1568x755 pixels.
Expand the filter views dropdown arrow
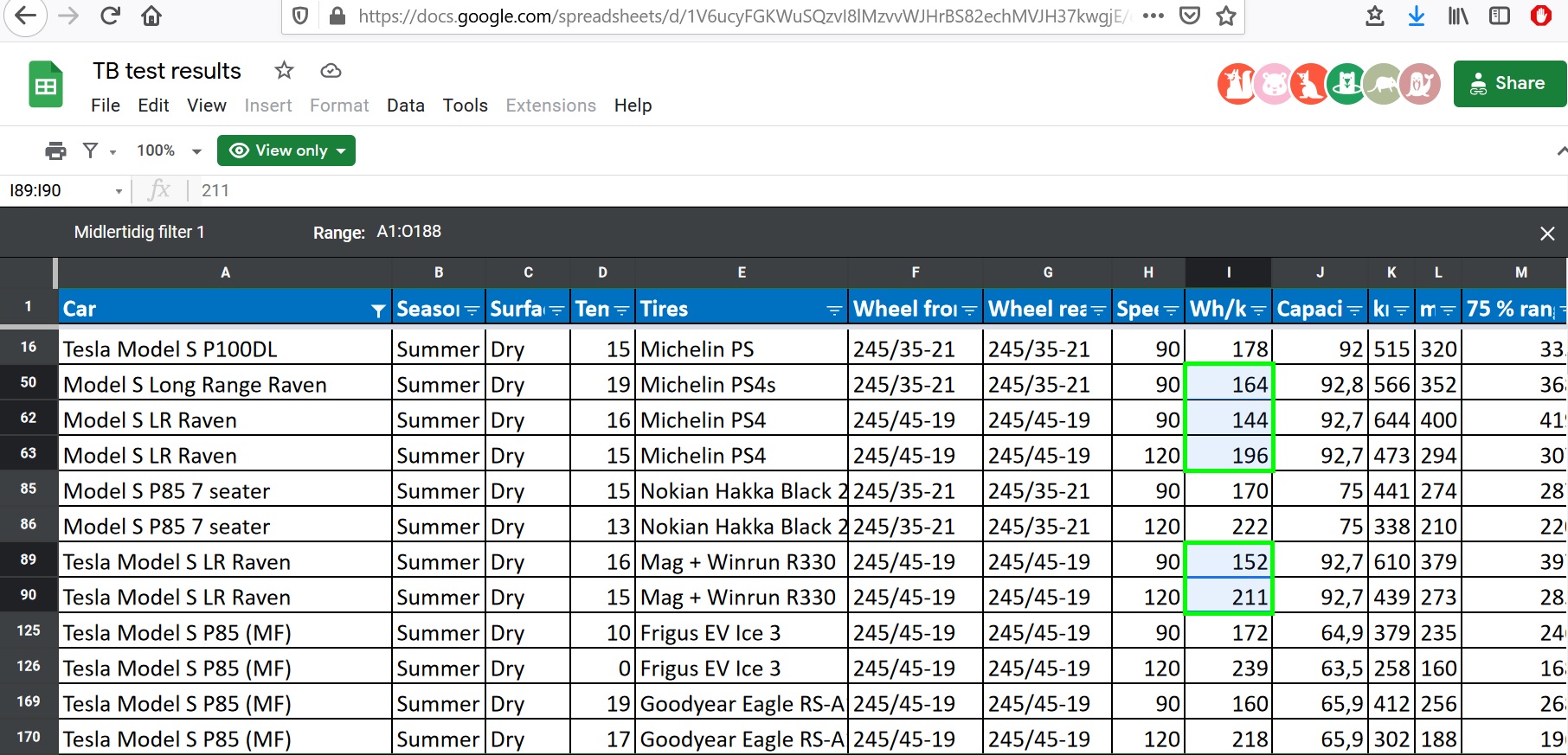point(112,152)
